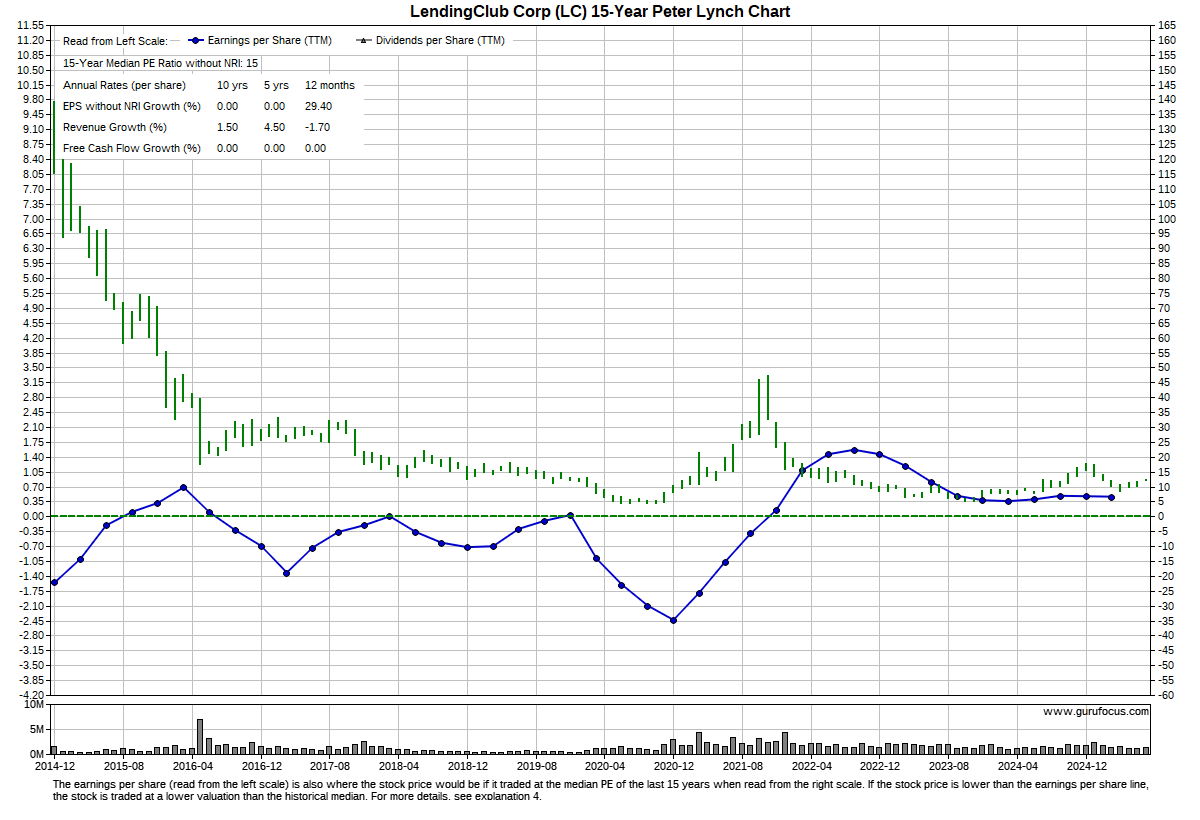Click the -60 label on right axis
Viewport: 1200px width, 820px height.
click(x=1167, y=695)
